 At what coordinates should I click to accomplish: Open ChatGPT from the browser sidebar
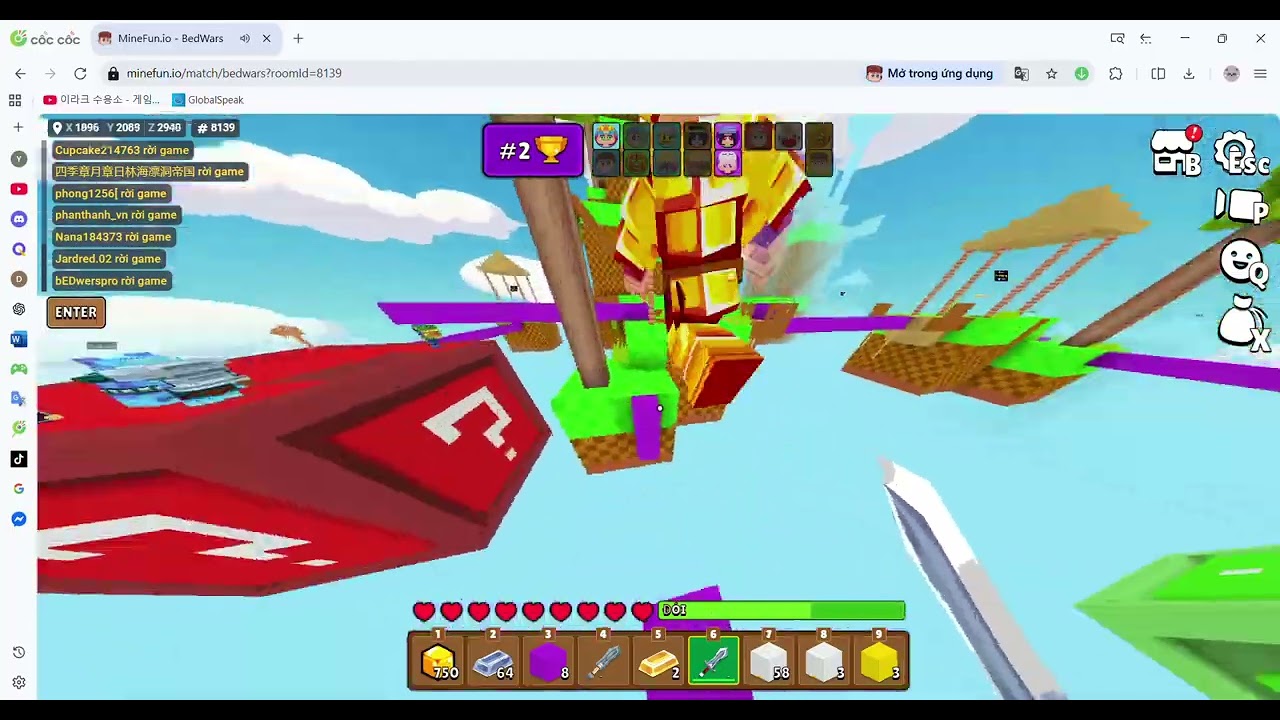[x=18, y=309]
